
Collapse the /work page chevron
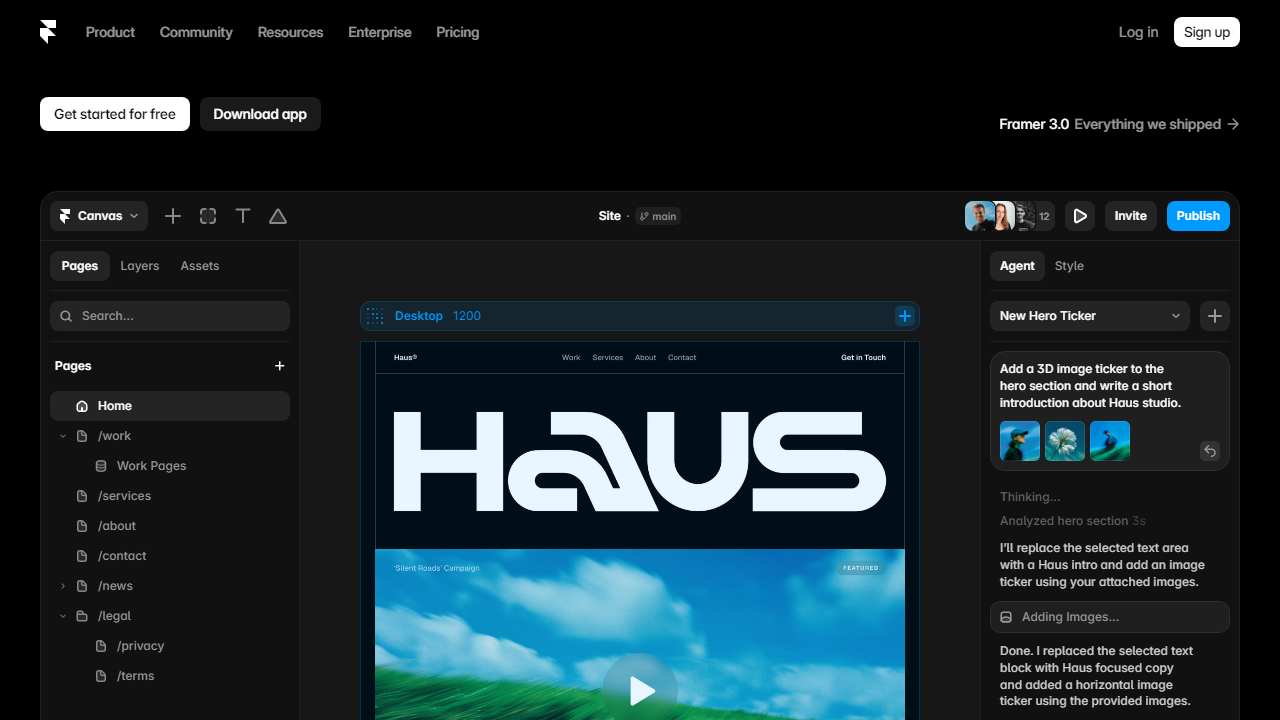point(63,436)
